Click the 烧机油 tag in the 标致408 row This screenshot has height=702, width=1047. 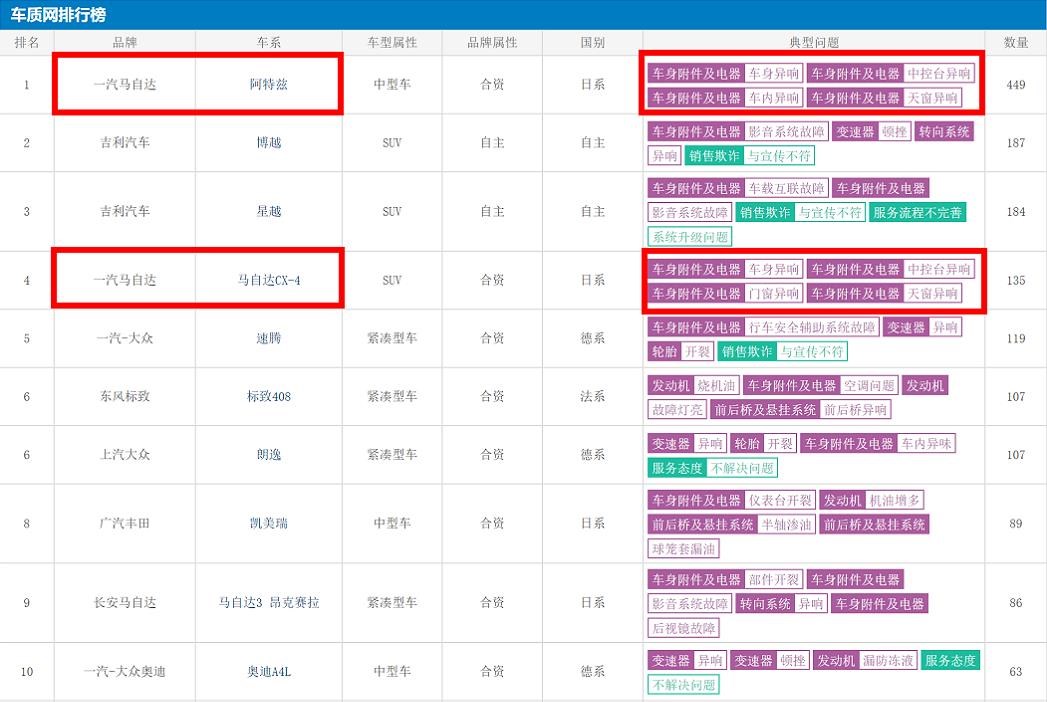point(716,385)
